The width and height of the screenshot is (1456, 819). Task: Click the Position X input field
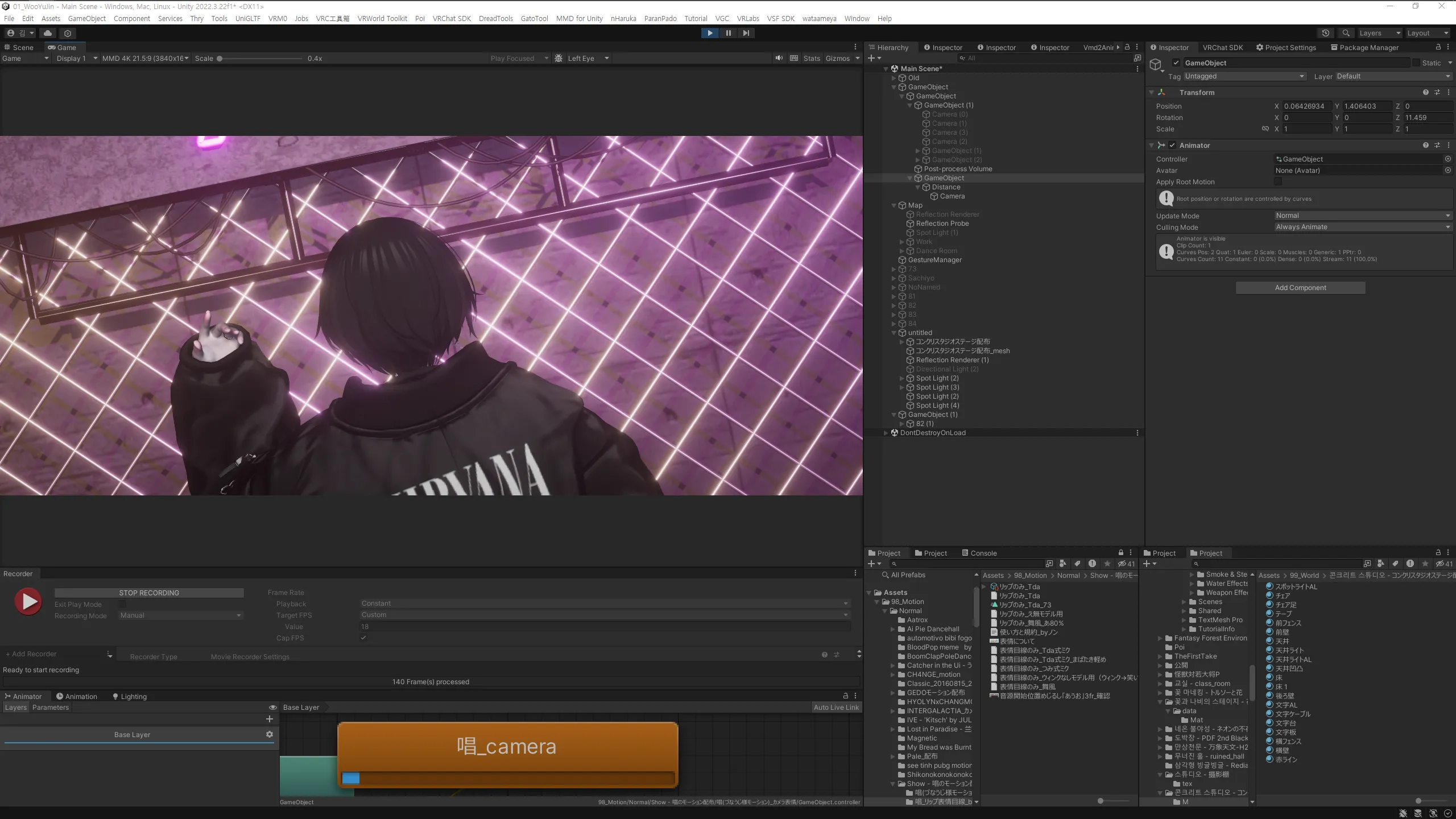coord(1306,106)
